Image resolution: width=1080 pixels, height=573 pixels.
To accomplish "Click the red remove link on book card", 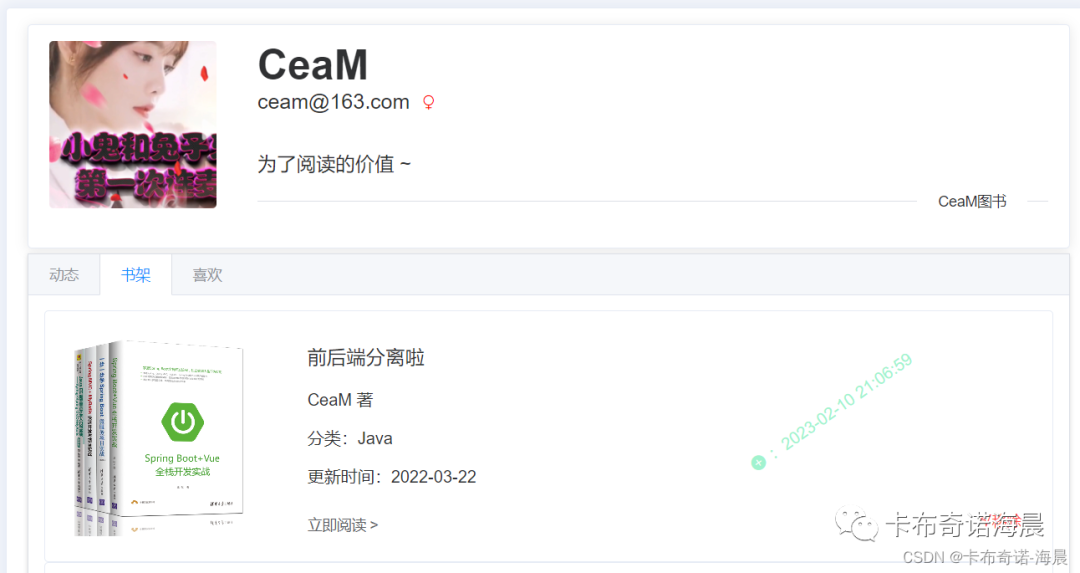I will point(1002,521).
